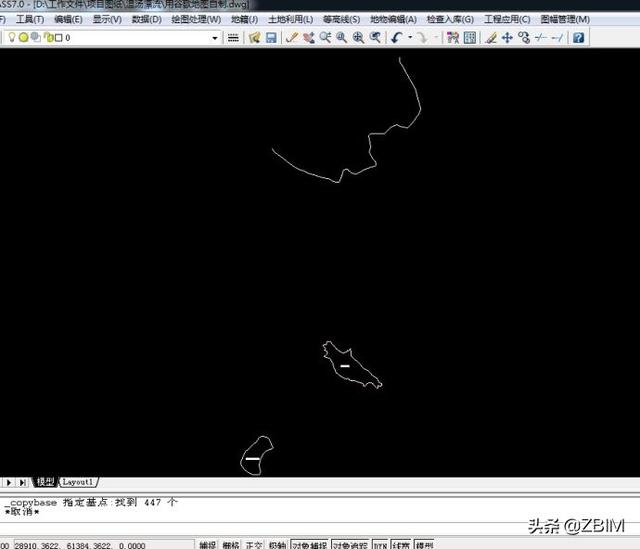This screenshot has width=640, height=549.
Task: Toggle 极轴 polar tracking in status bar
Action: click(278, 545)
